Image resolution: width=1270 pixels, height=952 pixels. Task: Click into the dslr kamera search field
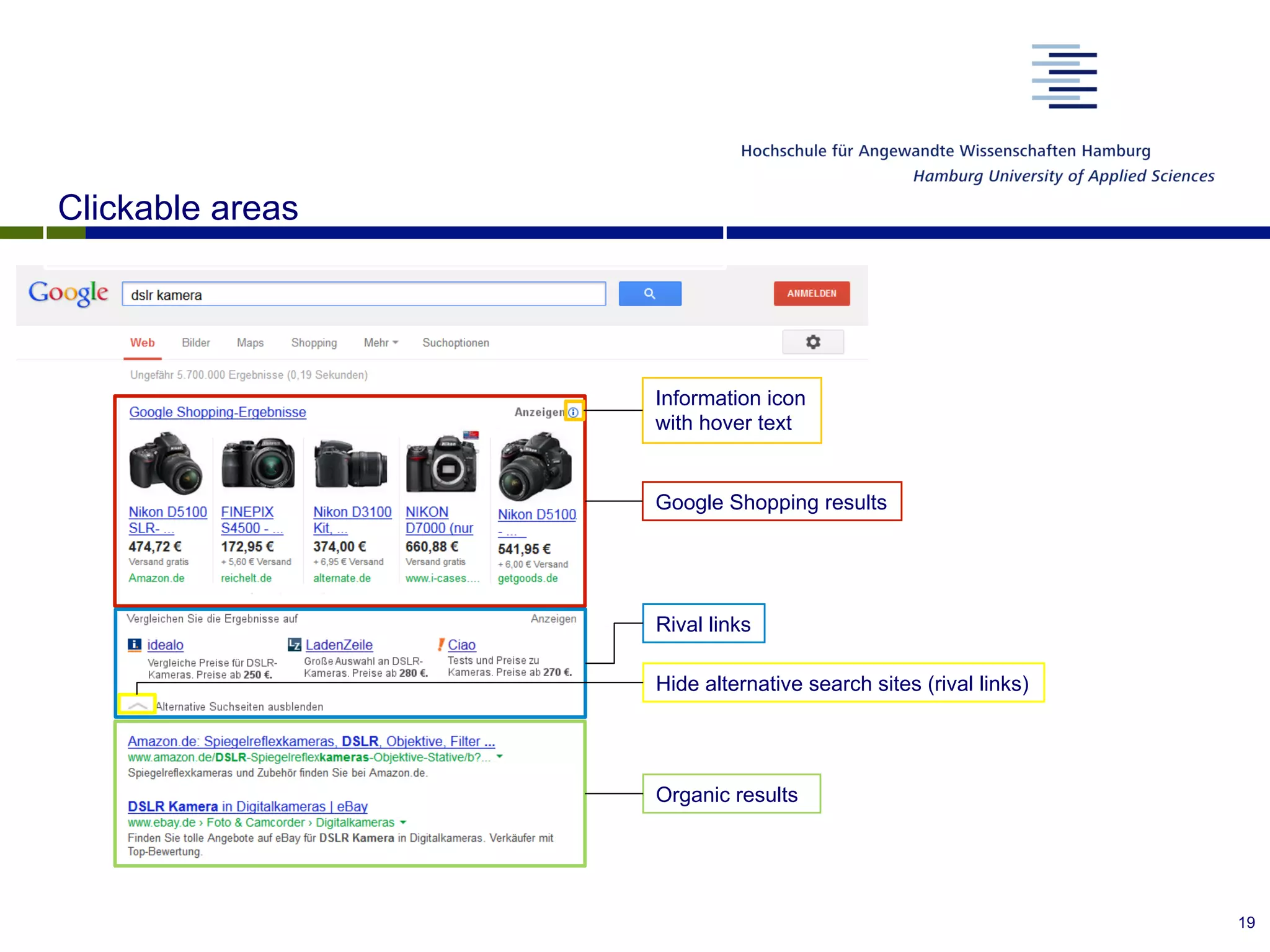364,294
